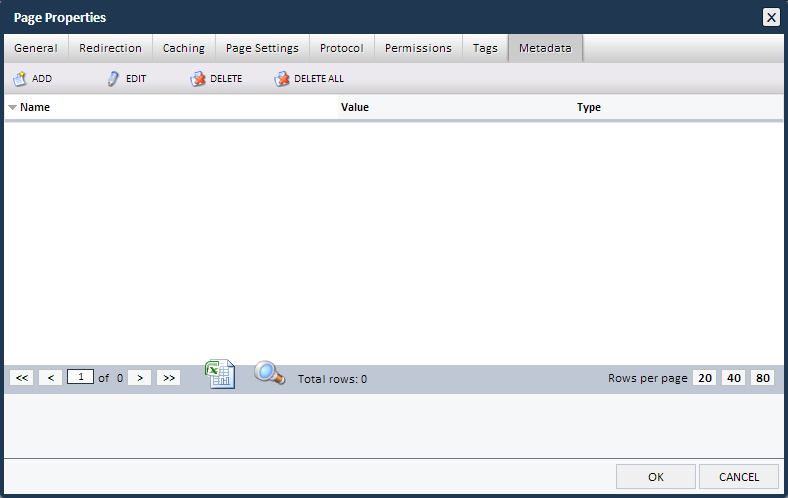Open the Permissions tab
This screenshot has height=498, width=788.
coord(418,48)
